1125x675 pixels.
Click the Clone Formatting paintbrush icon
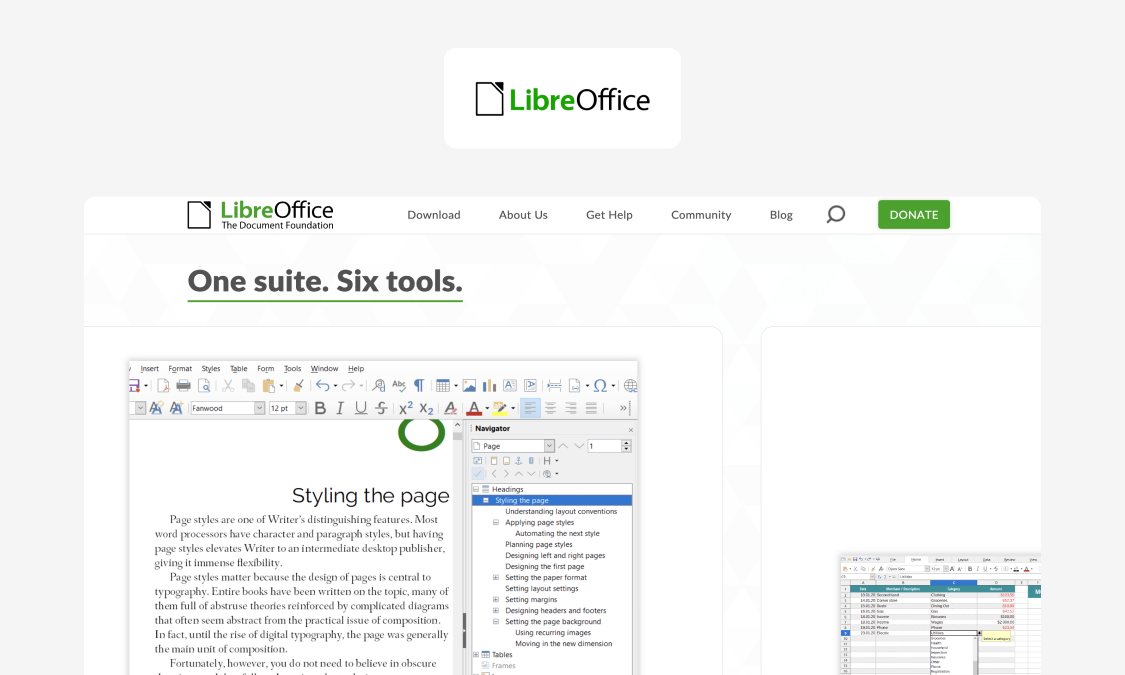(298, 385)
